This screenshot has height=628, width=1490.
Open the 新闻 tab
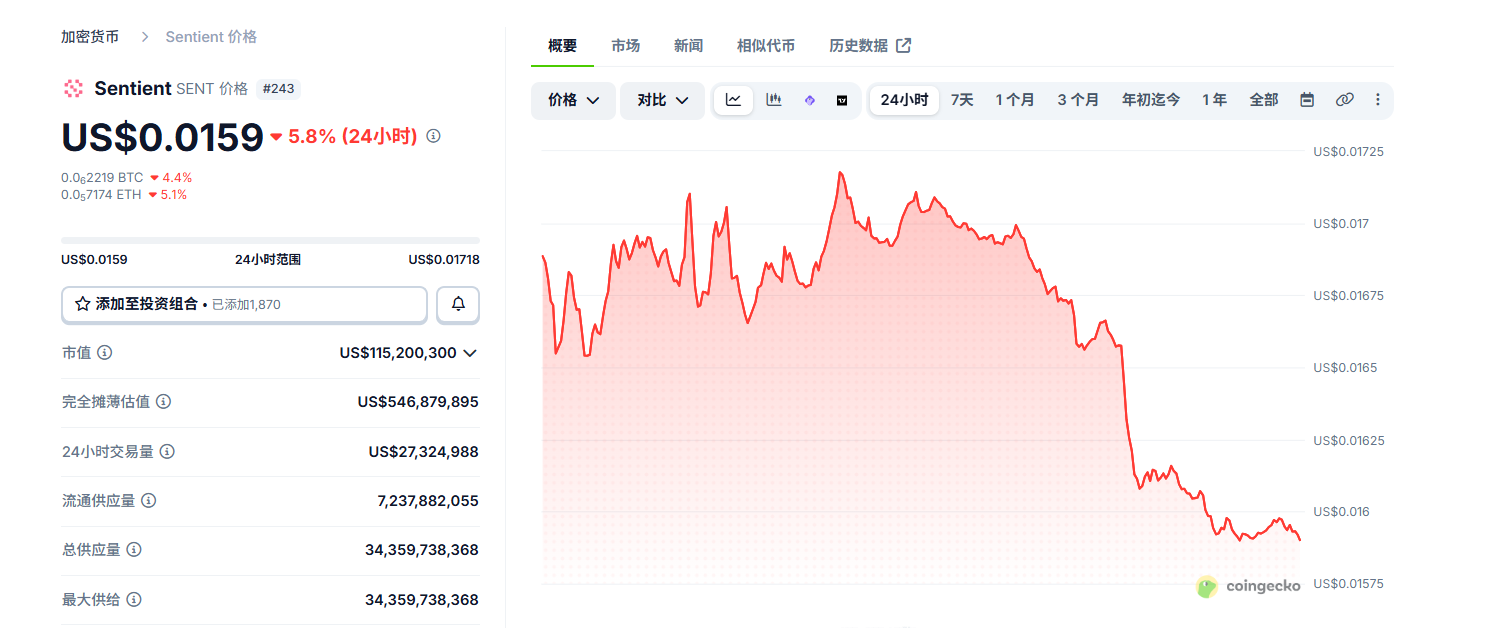pyautogui.click(x=688, y=45)
